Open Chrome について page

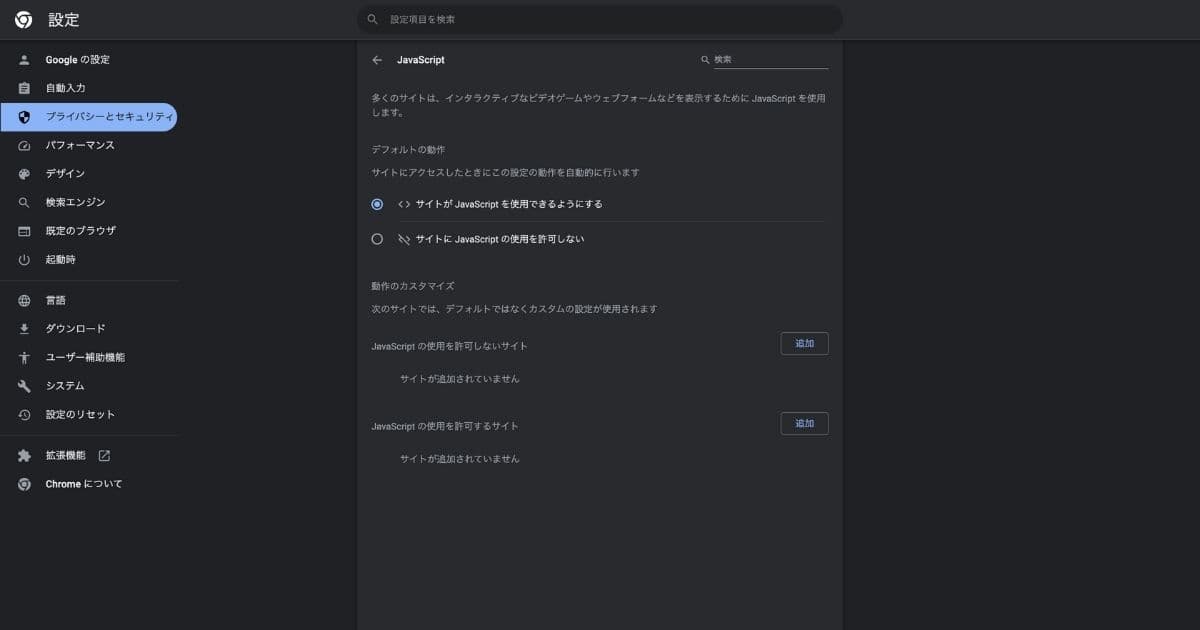(89, 484)
